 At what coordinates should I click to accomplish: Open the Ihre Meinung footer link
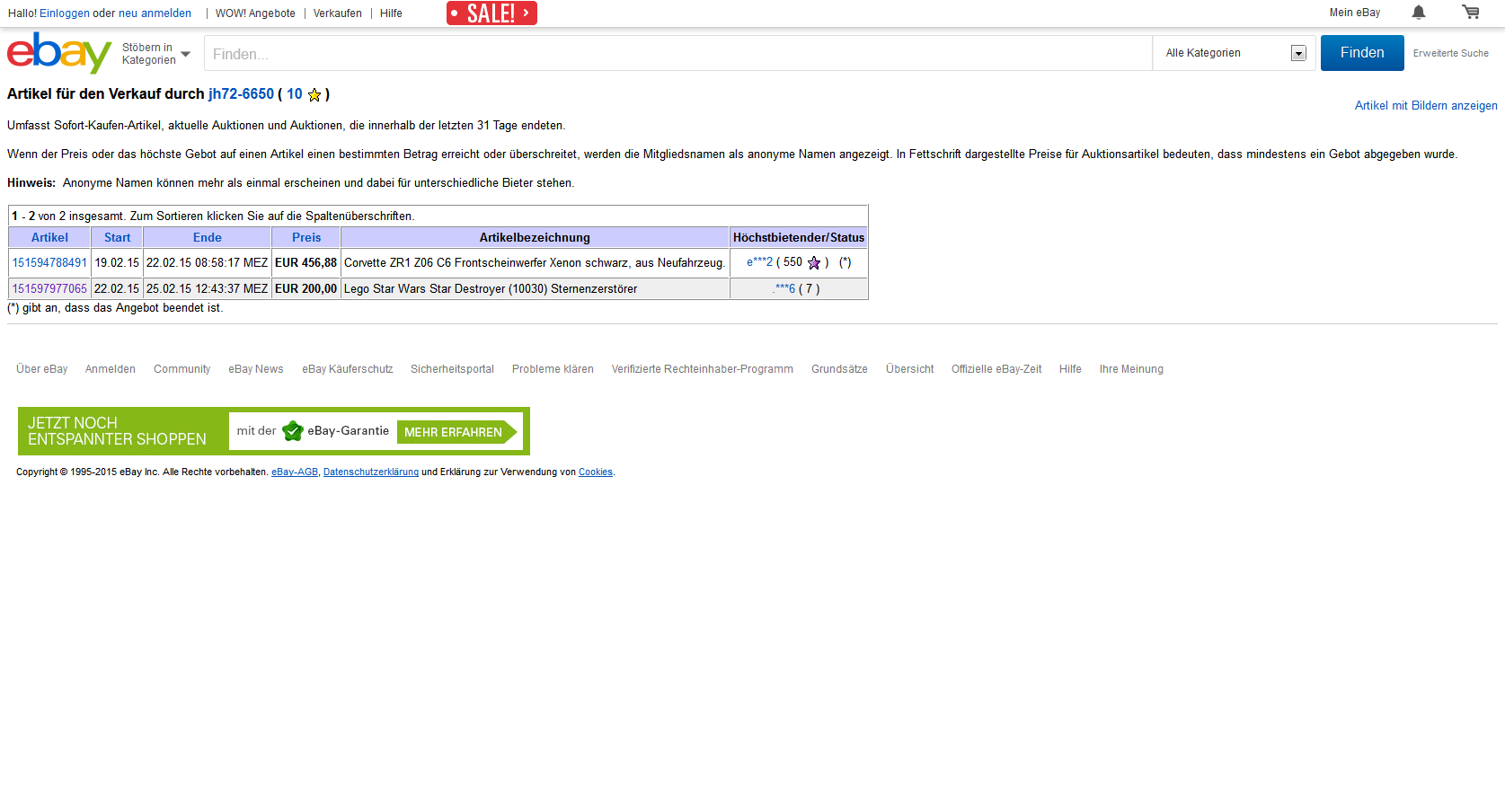pyautogui.click(x=1131, y=369)
